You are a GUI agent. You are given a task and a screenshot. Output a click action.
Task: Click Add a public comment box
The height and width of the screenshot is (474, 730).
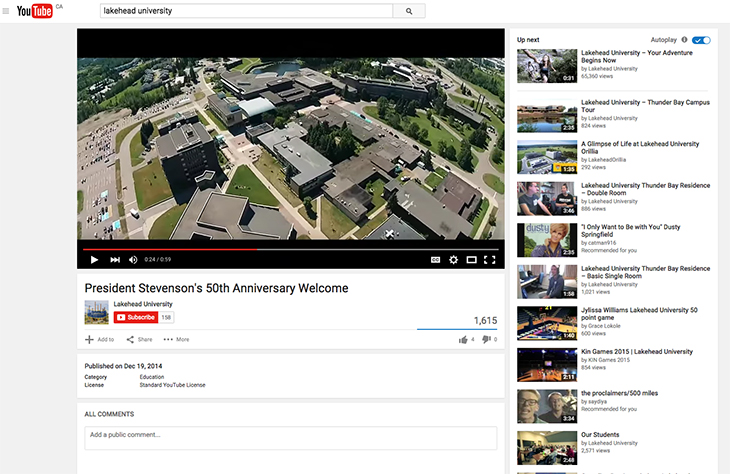point(291,438)
